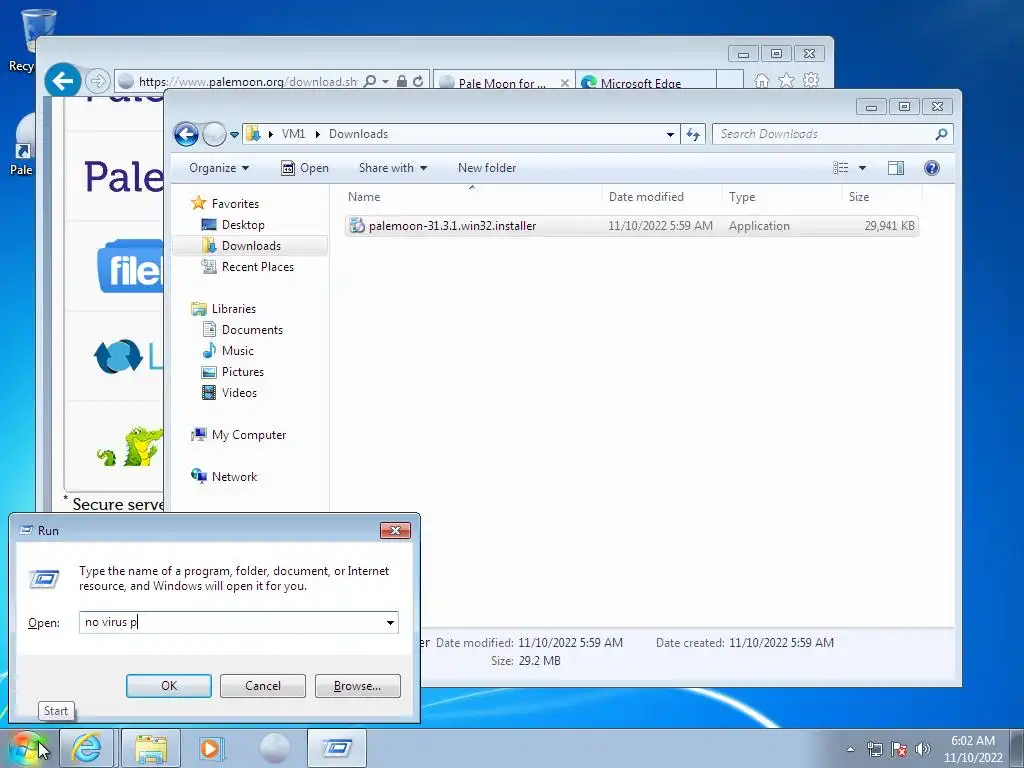Image resolution: width=1024 pixels, height=768 pixels.
Task: Select My Computer in the sidebar
Action: (x=248, y=435)
